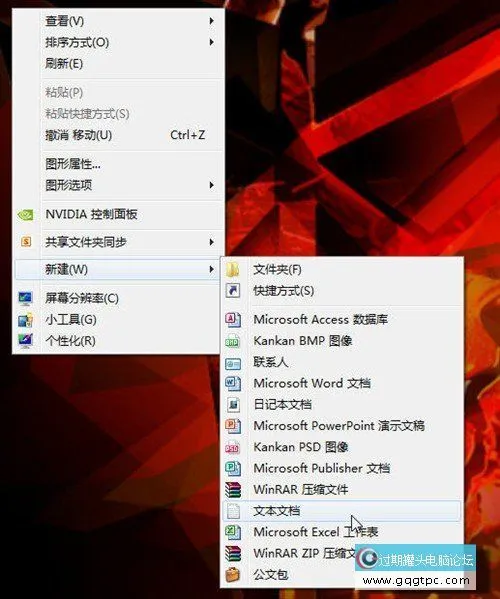This screenshot has height=599, width=500.
Task: Select Microsoft Excel 工作表 entry
Action: point(342,532)
